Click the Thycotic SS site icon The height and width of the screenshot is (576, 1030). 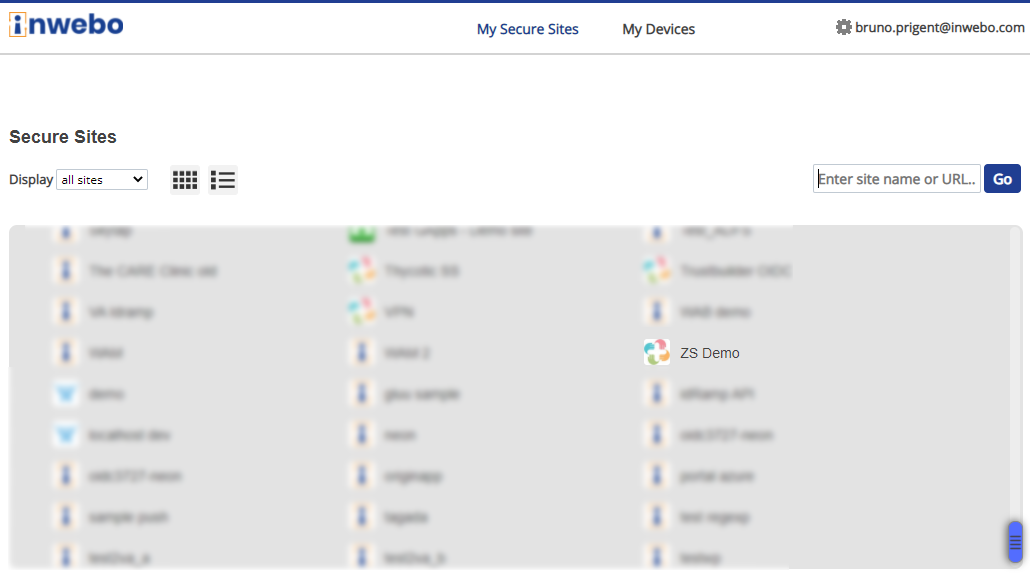point(361,271)
